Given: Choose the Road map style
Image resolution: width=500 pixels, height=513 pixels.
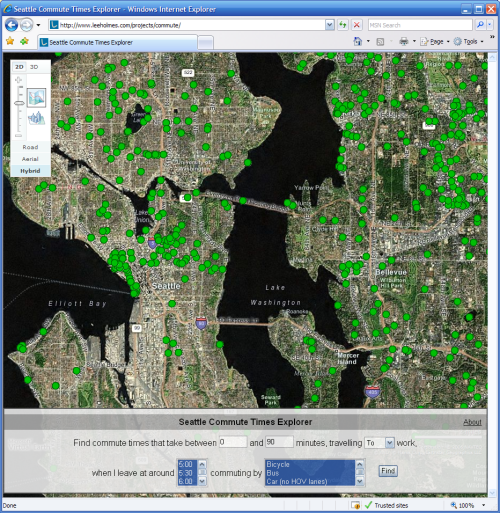Looking at the screenshot, I should tap(30, 147).
